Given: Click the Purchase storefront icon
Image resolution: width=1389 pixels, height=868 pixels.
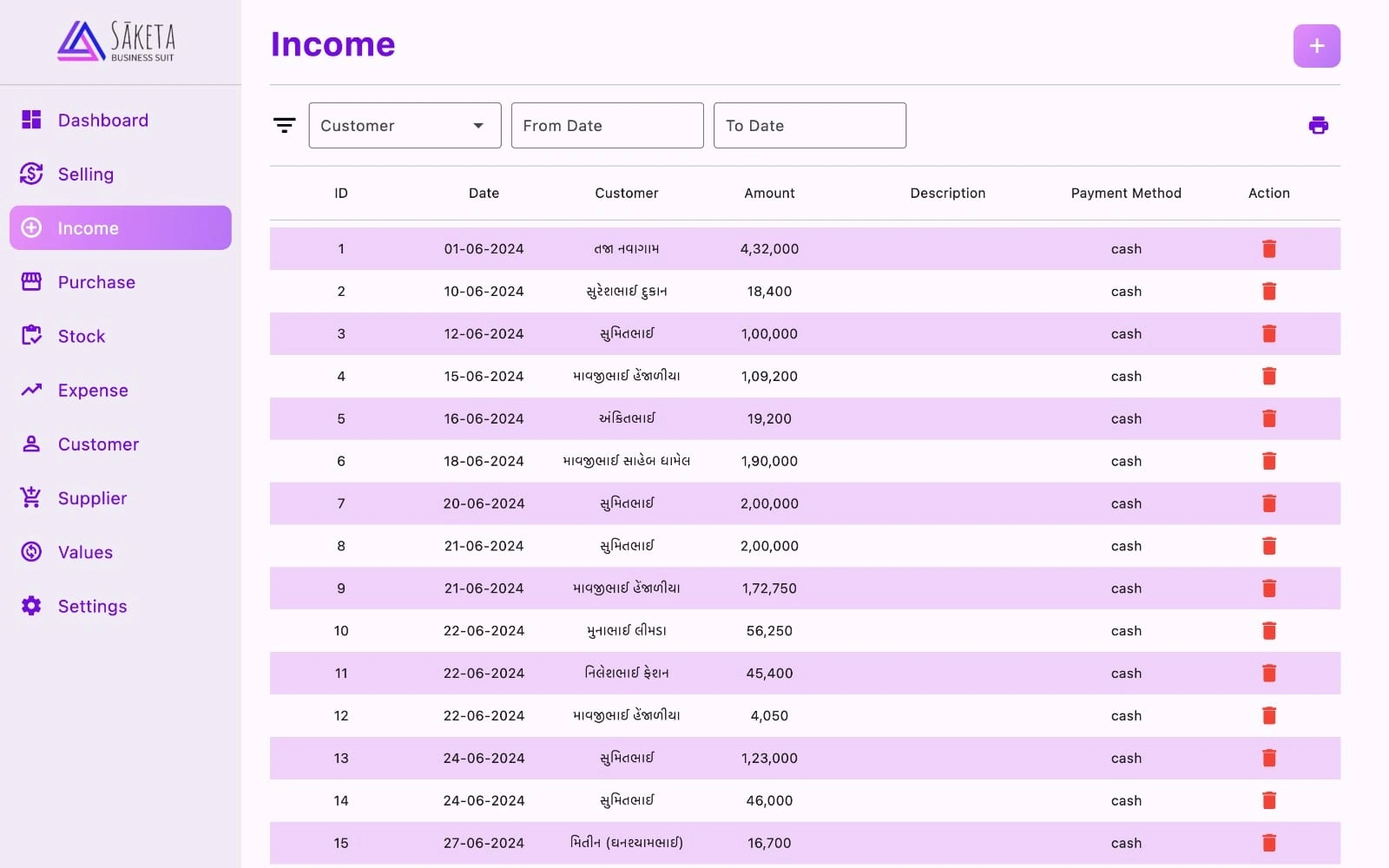Looking at the screenshot, I should pyautogui.click(x=31, y=281).
